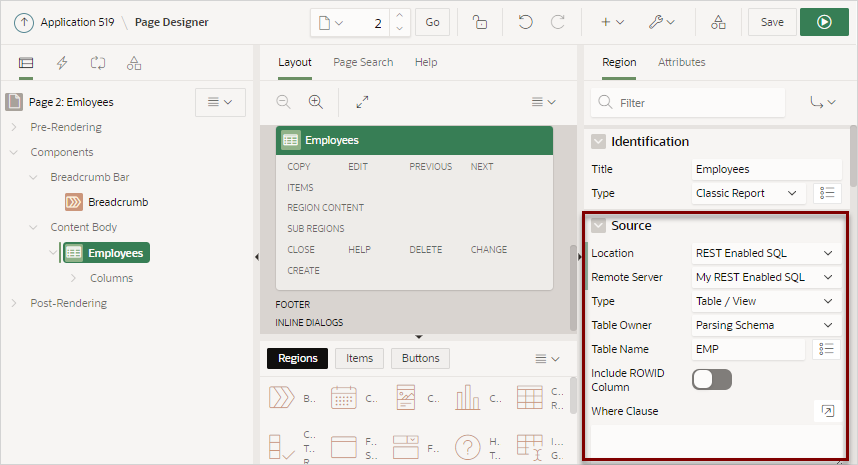This screenshot has height=465, width=858.
Task: Select Page 2: Emloyees tree node
Action: tap(71, 102)
